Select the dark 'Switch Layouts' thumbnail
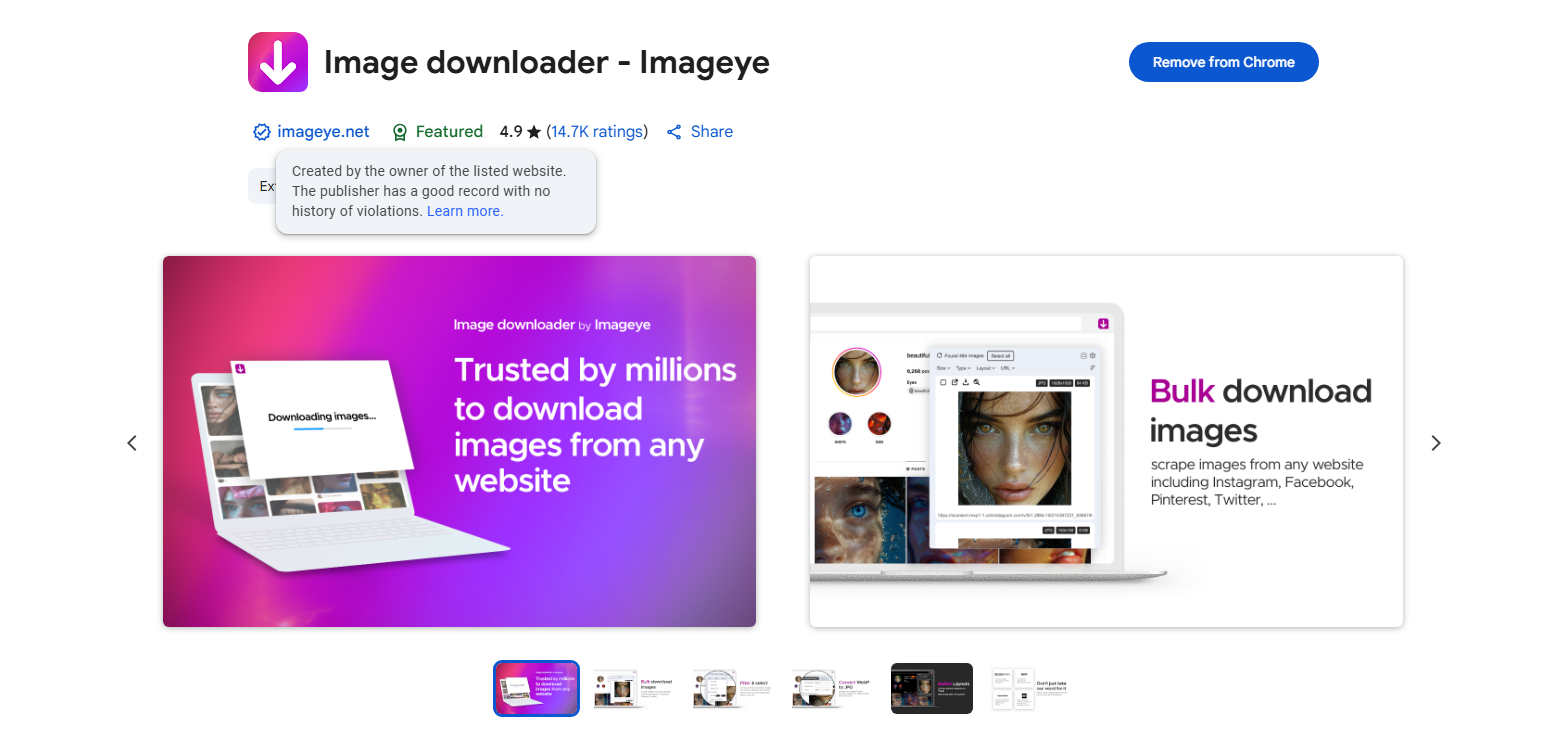This screenshot has width=1566, height=756. coord(931,688)
